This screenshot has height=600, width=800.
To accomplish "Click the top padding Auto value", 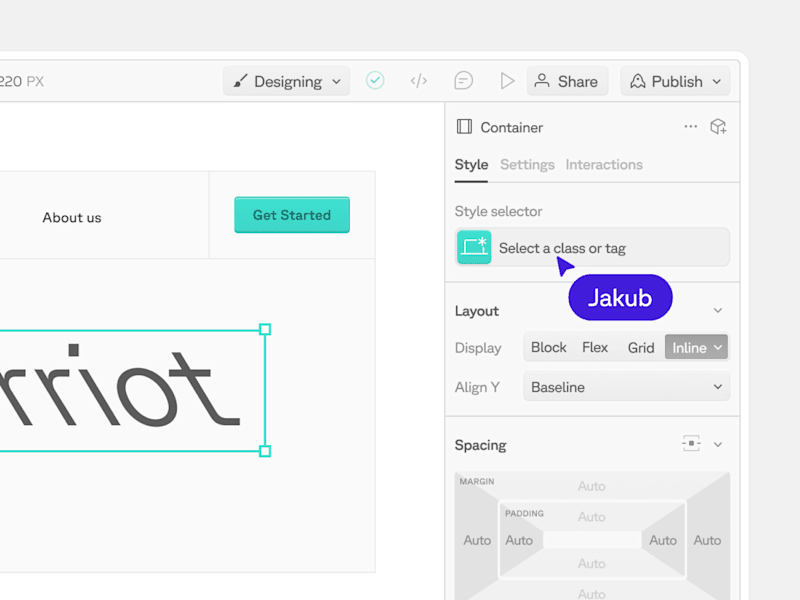I will pyautogui.click(x=591, y=517).
